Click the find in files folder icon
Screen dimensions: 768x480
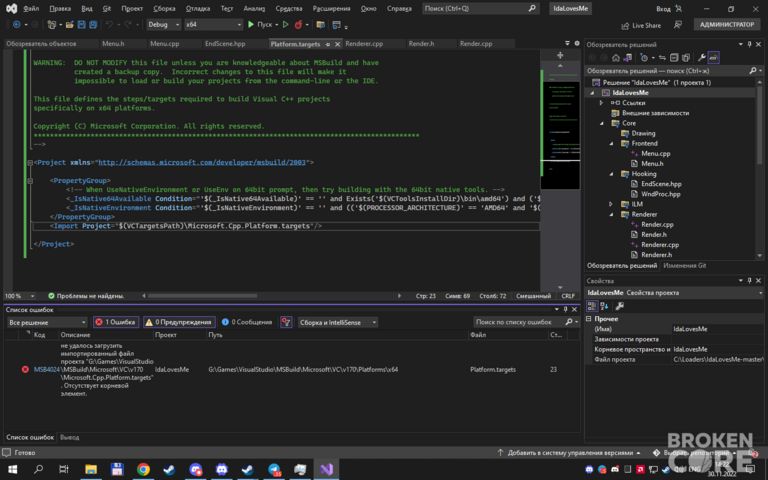(x=320, y=24)
